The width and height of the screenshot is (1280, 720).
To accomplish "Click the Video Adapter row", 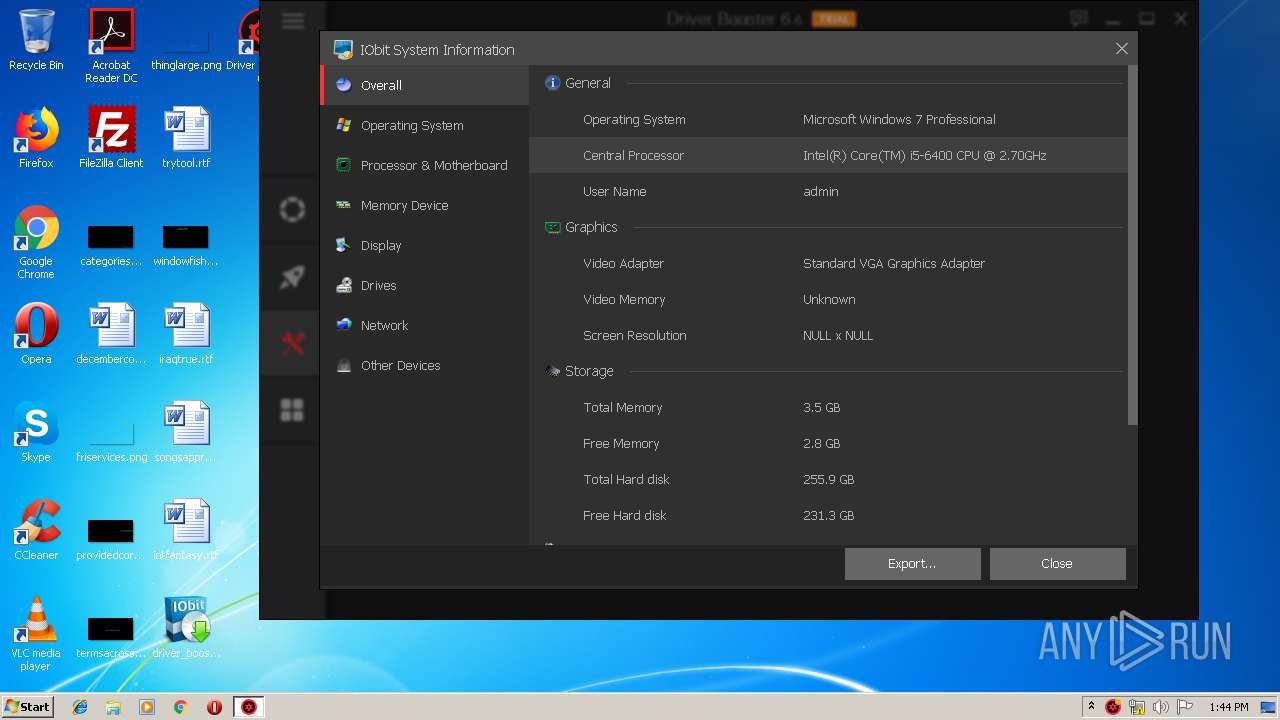I will click(828, 263).
